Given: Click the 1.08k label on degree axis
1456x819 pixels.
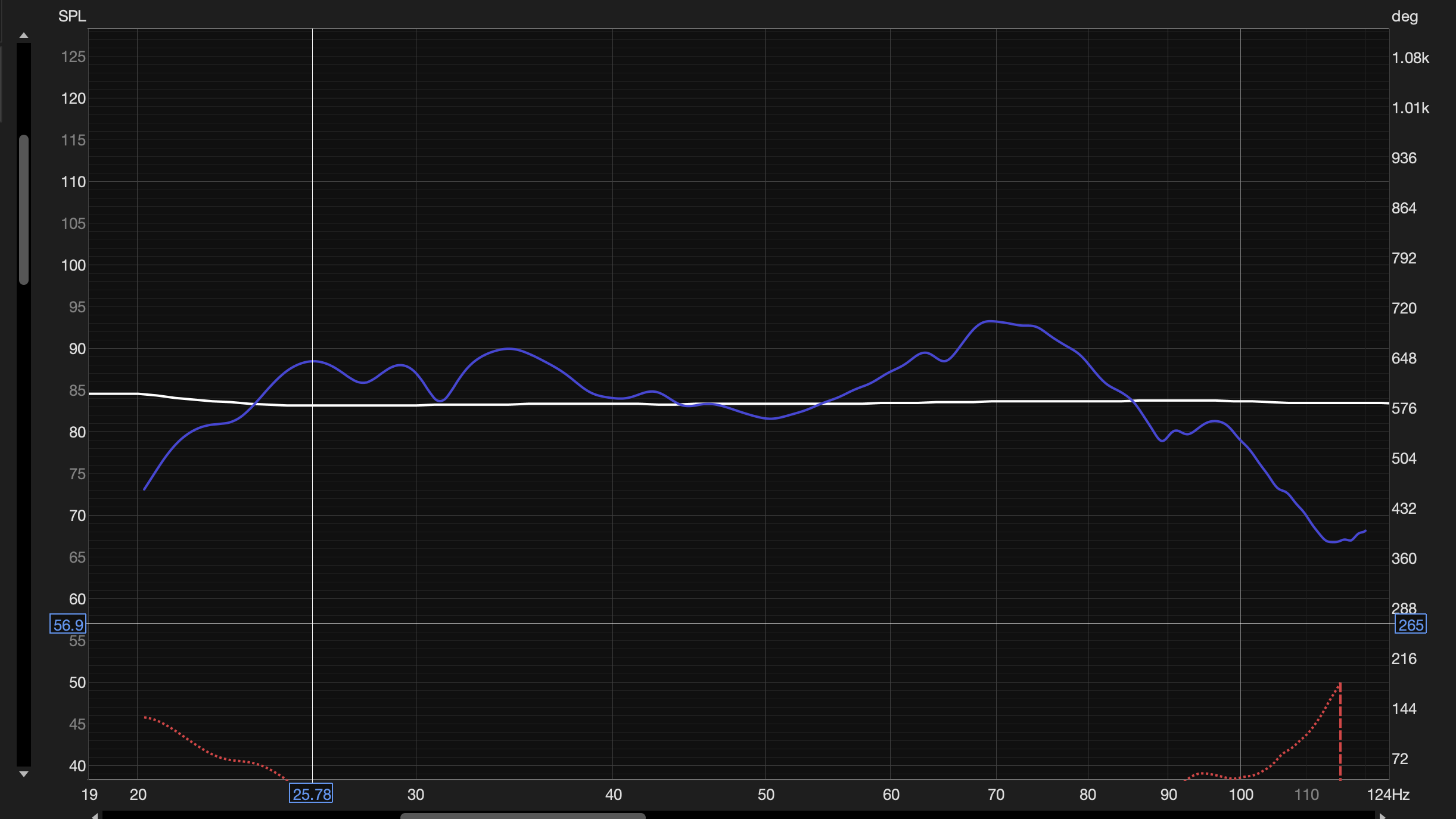Looking at the screenshot, I should pyautogui.click(x=1410, y=58).
